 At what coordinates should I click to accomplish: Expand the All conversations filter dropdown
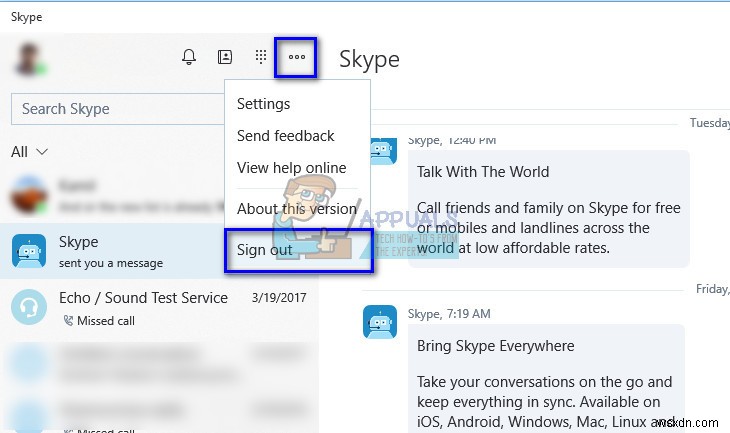pyautogui.click(x=29, y=152)
